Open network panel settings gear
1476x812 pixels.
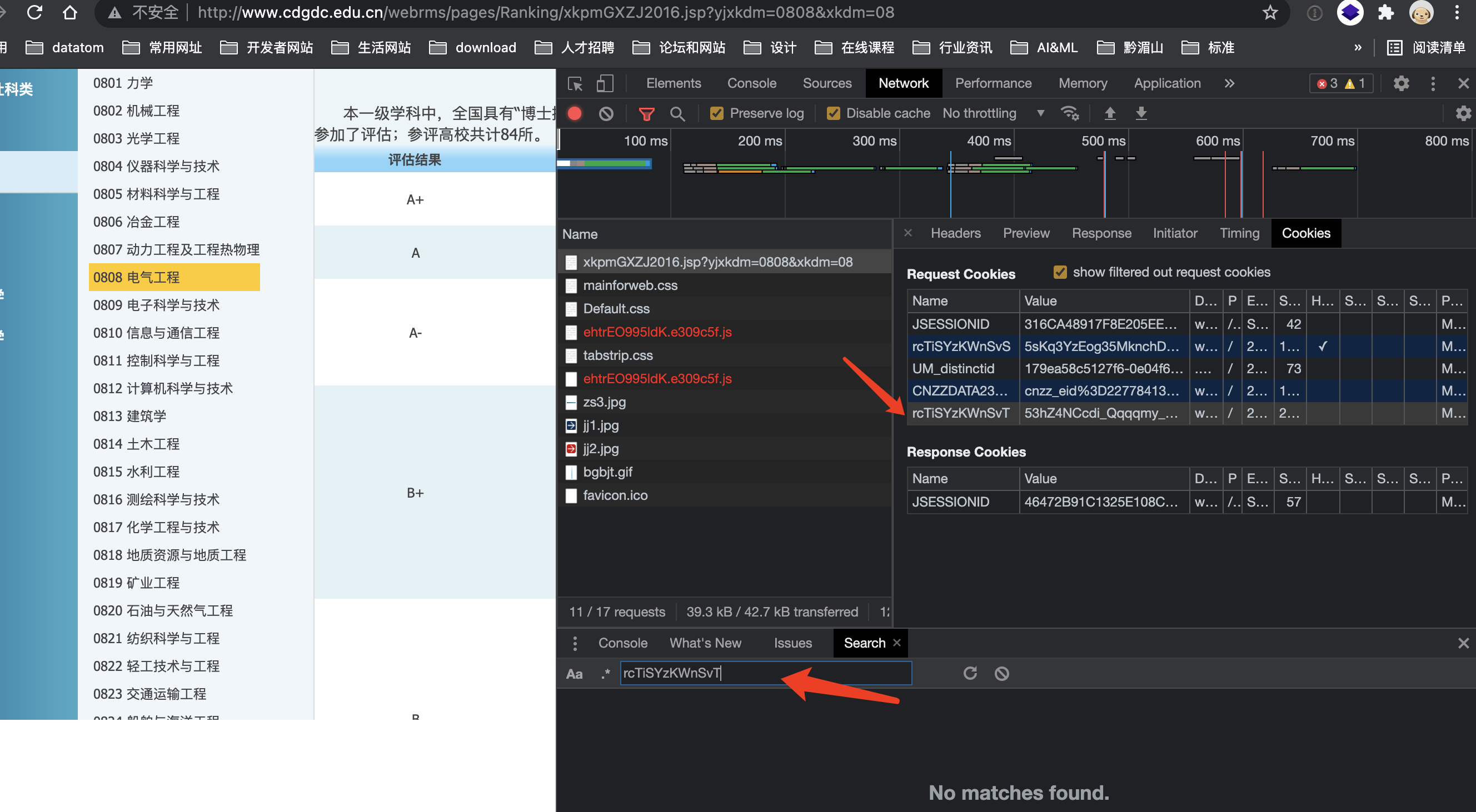point(1463,113)
